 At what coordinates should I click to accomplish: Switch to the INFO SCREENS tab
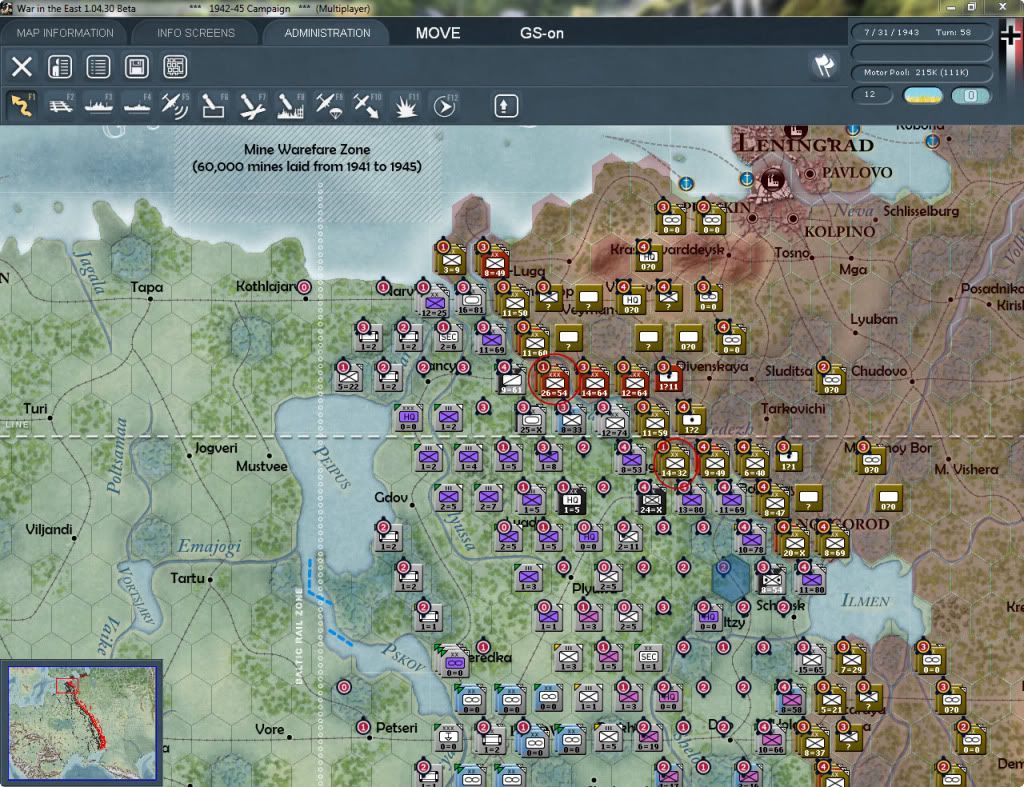click(195, 33)
